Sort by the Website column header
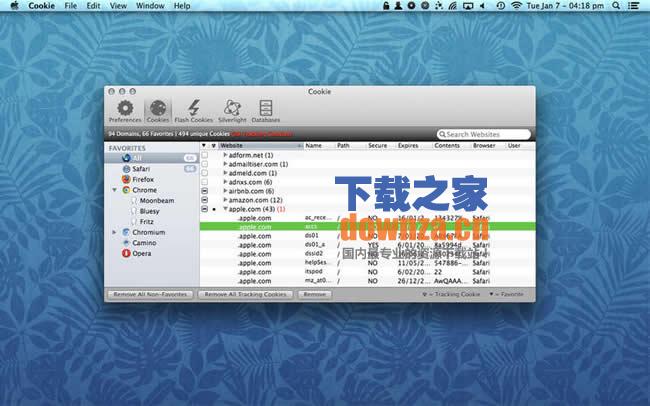 pyautogui.click(x=261, y=146)
